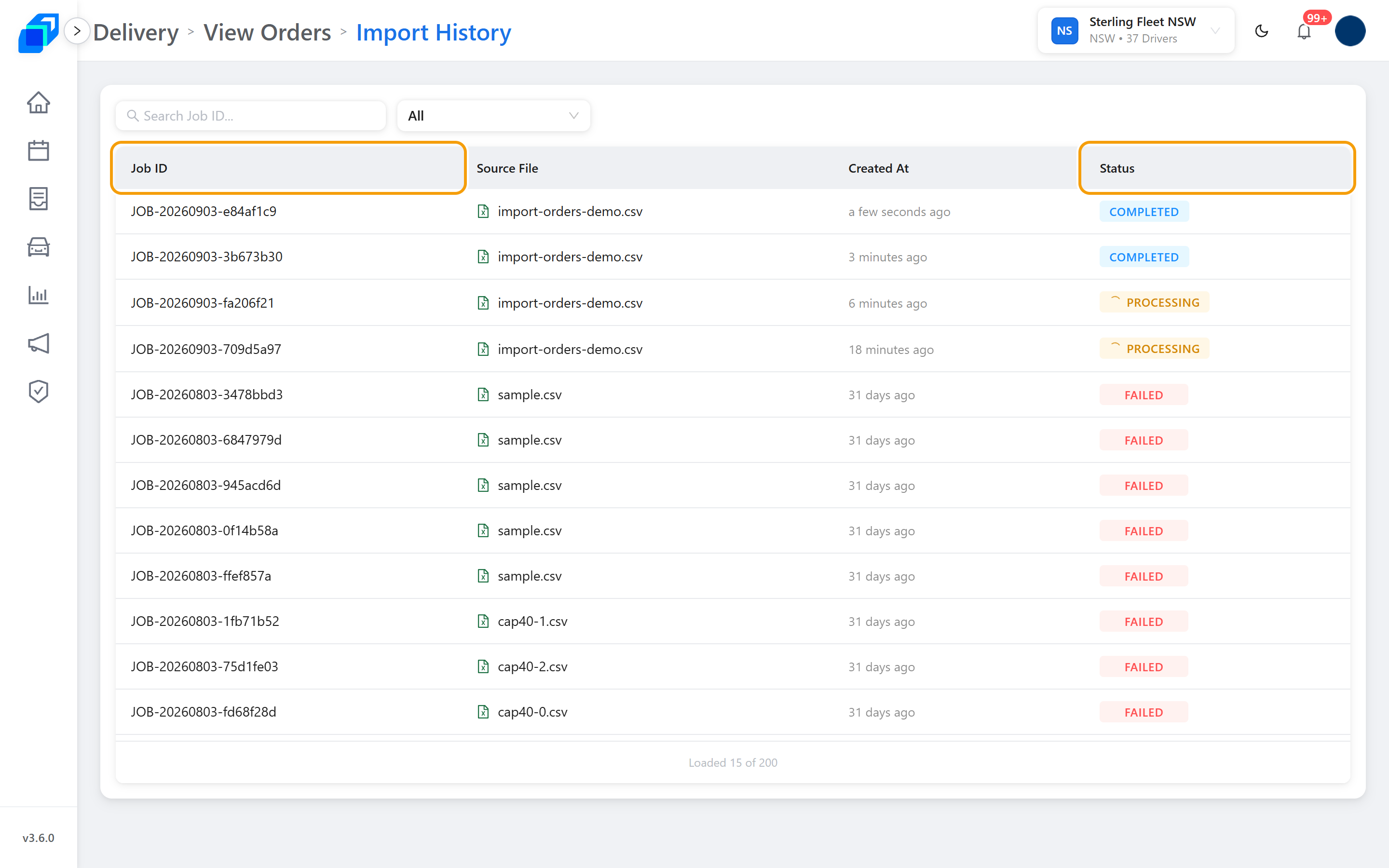Image resolution: width=1389 pixels, height=868 pixels.
Task: Click the Import History breadcrumb
Action: (434, 33)
